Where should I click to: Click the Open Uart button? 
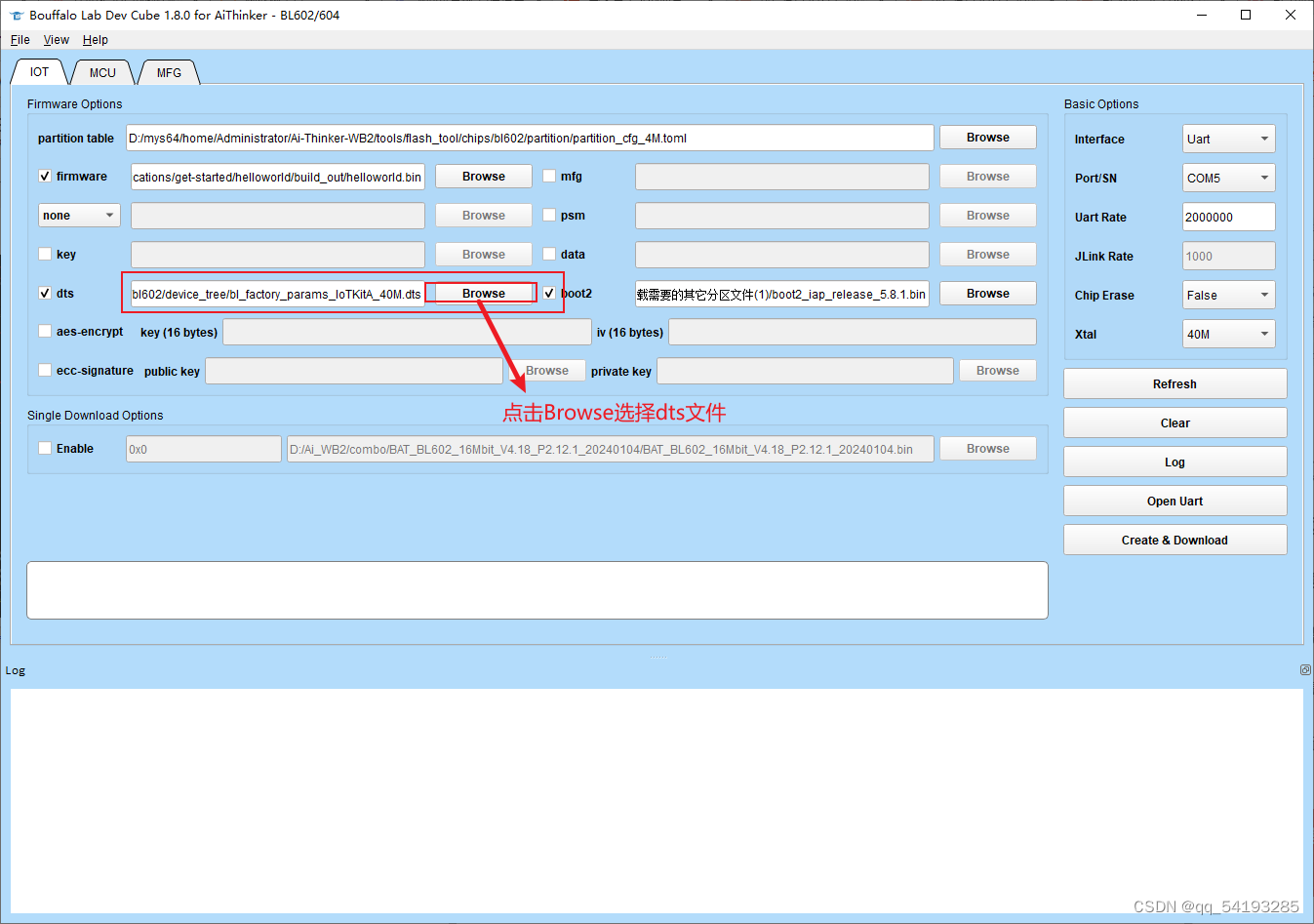click(x=1175, y=501)
